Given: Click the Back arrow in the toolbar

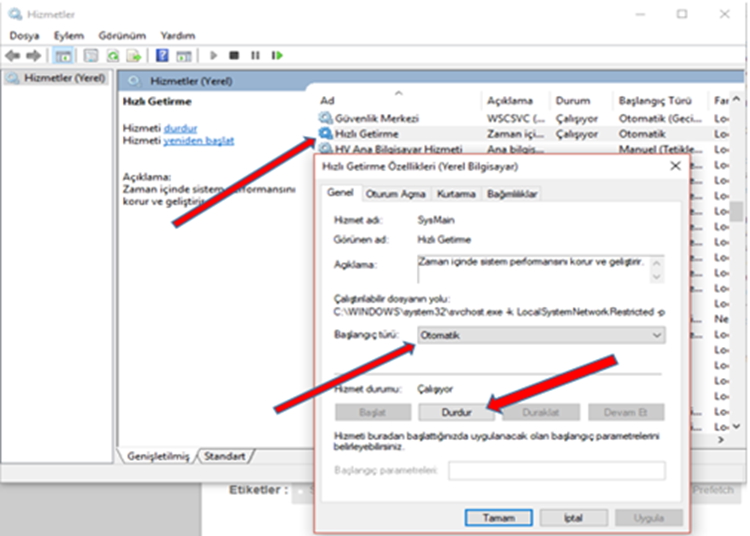Looking at the screenshot, I should (x=12, y=56).
